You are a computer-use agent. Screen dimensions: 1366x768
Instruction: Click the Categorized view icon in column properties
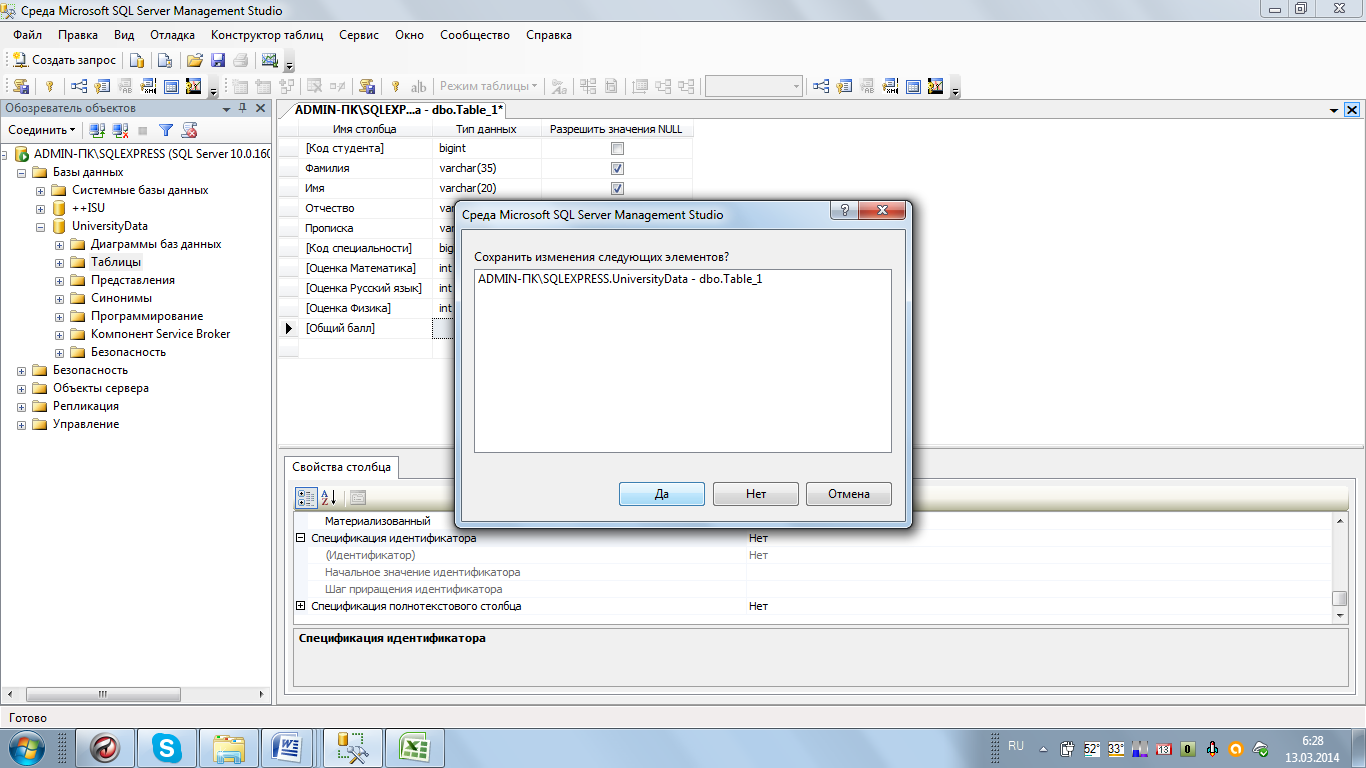pos(306,498)
